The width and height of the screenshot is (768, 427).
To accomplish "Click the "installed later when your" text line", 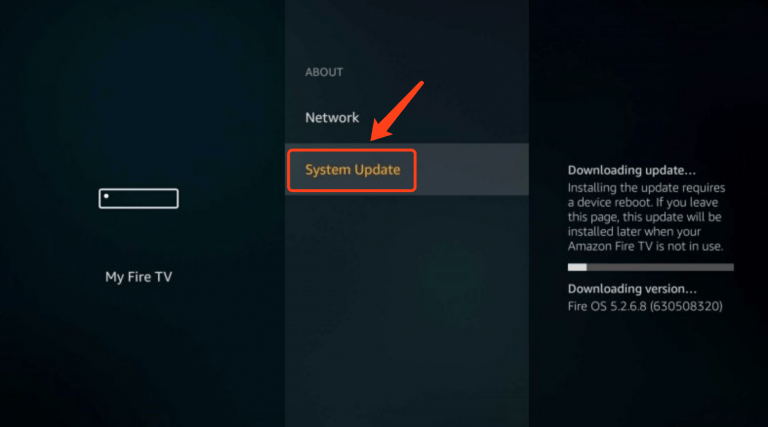I will (634, 232).
